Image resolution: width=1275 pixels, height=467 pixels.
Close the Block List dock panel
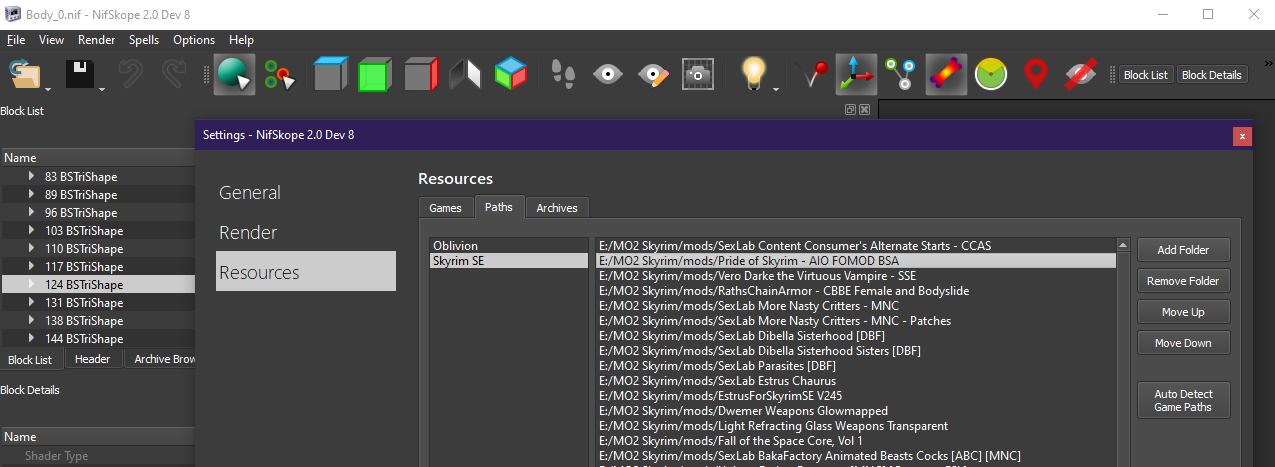tap(864, 109)
